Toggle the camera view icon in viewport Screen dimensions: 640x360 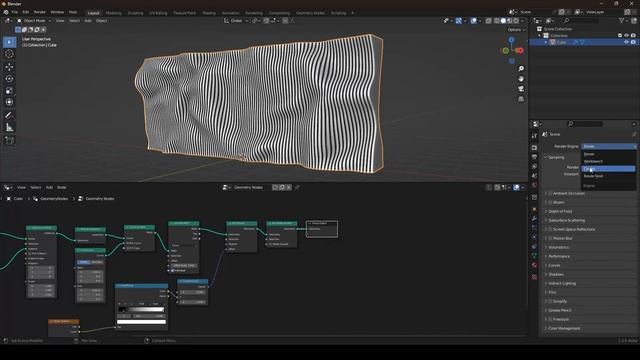pos(521,89)
